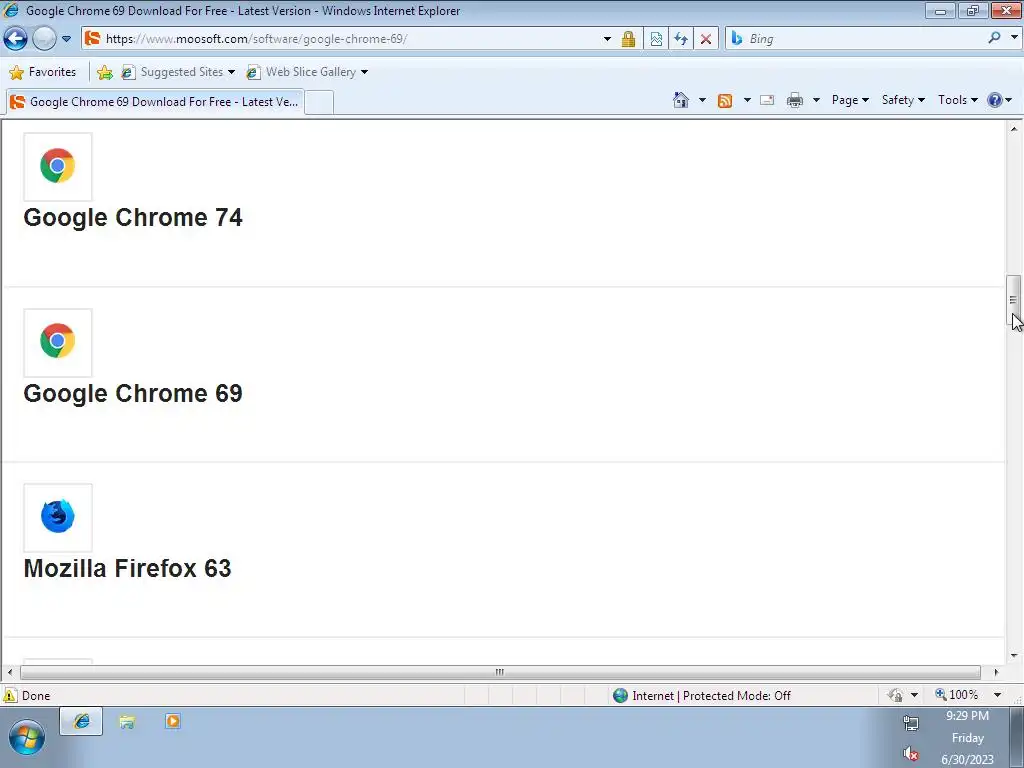Click Add to Favorites Bar star icon
Viewport: 1024px width, 768px height.
tap(104, 72)
